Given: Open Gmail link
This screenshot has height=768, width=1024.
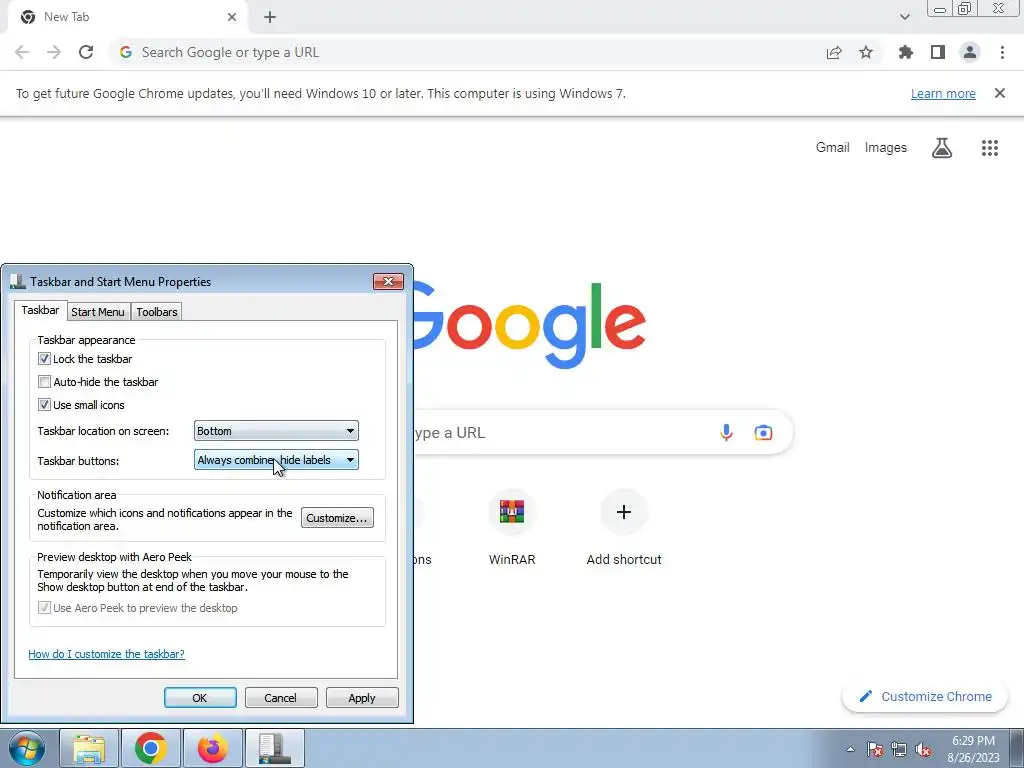Looking at the screenshot, I should click(833, 148).
